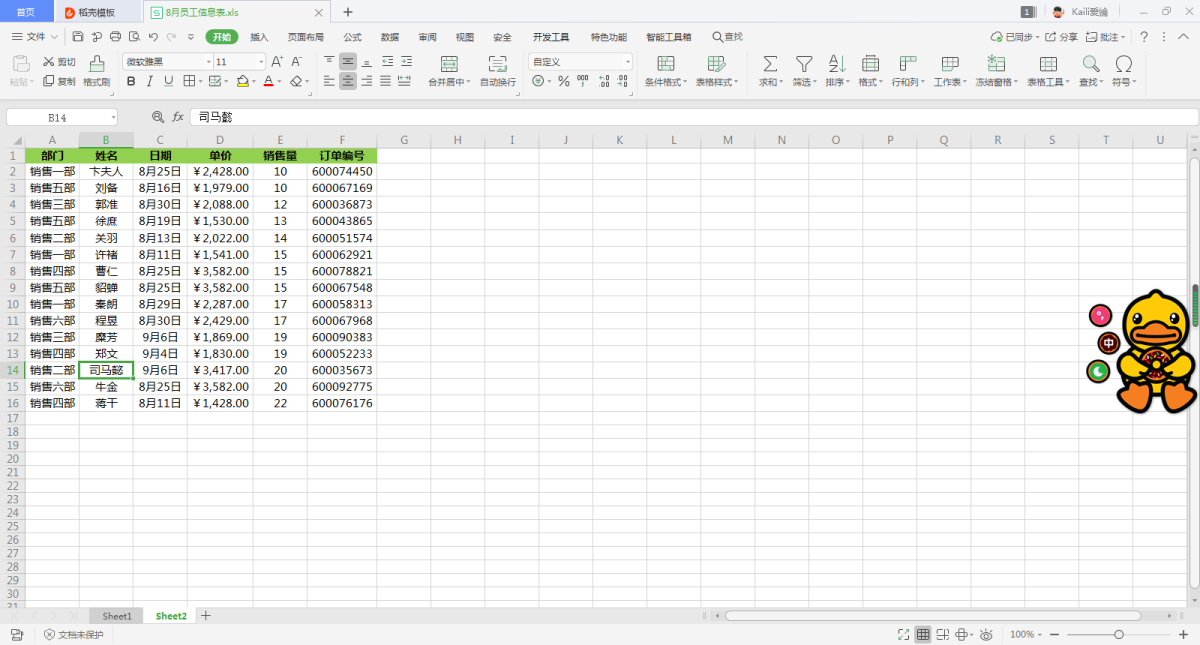1200x645 pixels.
Task: Click the zoom slider in status bar
Action: pyautogui.click(x=1118, y=635)
